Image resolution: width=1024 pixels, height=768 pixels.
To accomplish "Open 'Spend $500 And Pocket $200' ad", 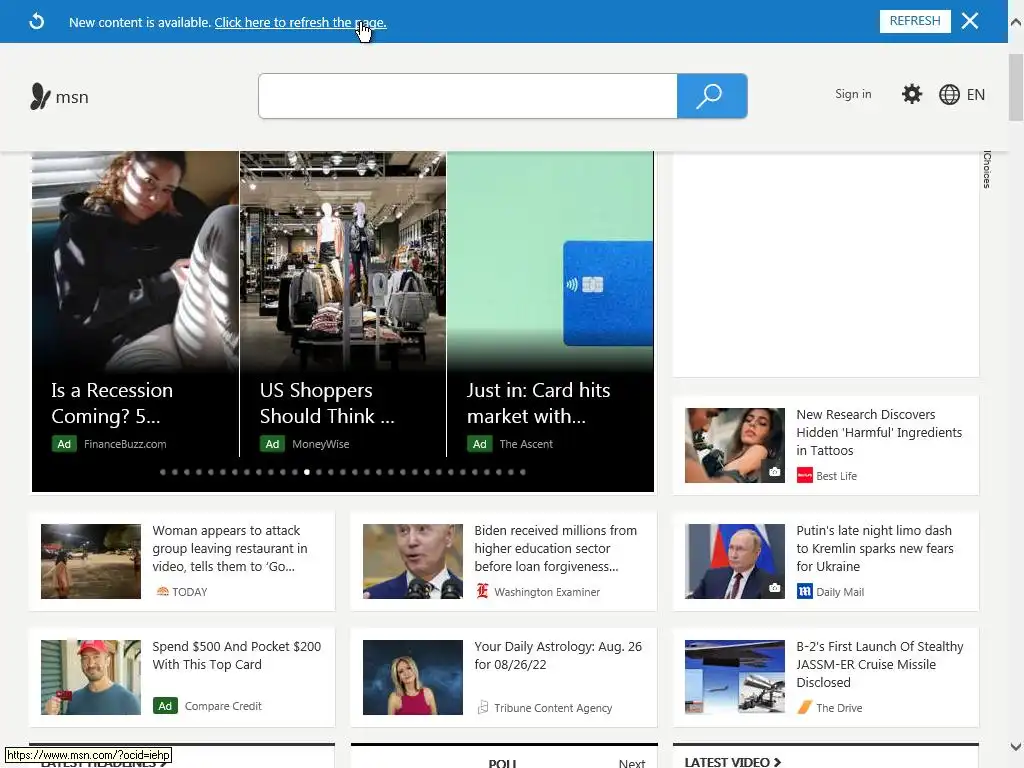I will (x=236, y=656).
